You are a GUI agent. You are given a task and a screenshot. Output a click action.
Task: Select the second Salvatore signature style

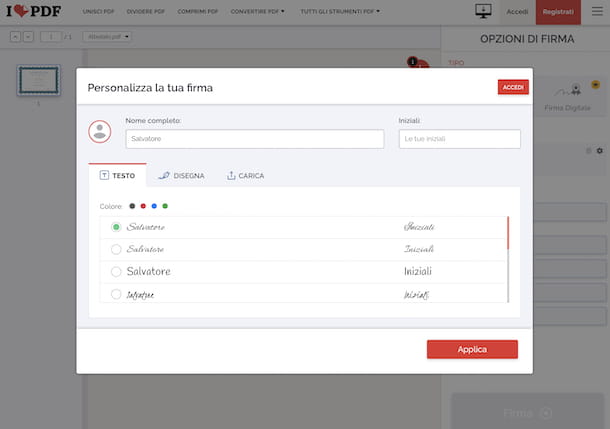pos(116,249)
